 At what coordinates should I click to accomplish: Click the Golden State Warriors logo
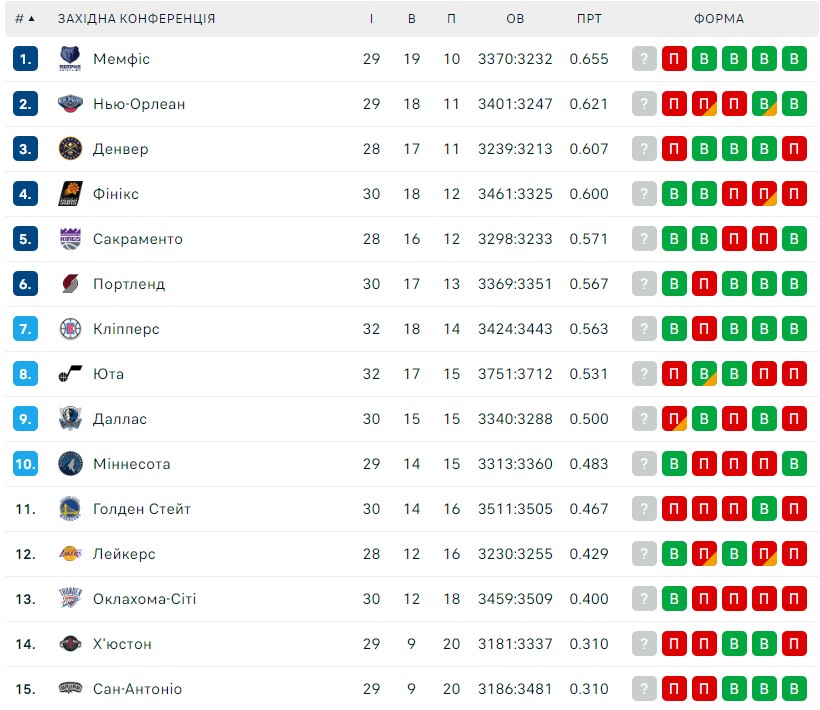[70, 508]
